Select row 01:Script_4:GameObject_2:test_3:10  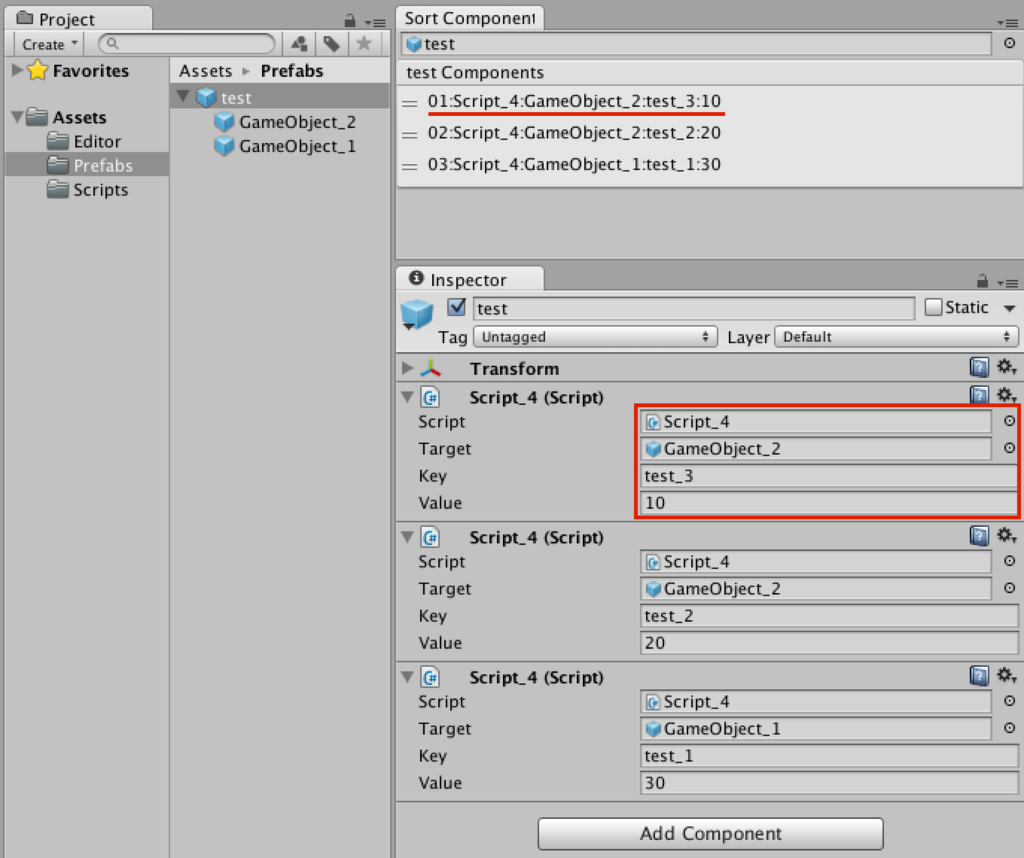[x=710, y=102]
